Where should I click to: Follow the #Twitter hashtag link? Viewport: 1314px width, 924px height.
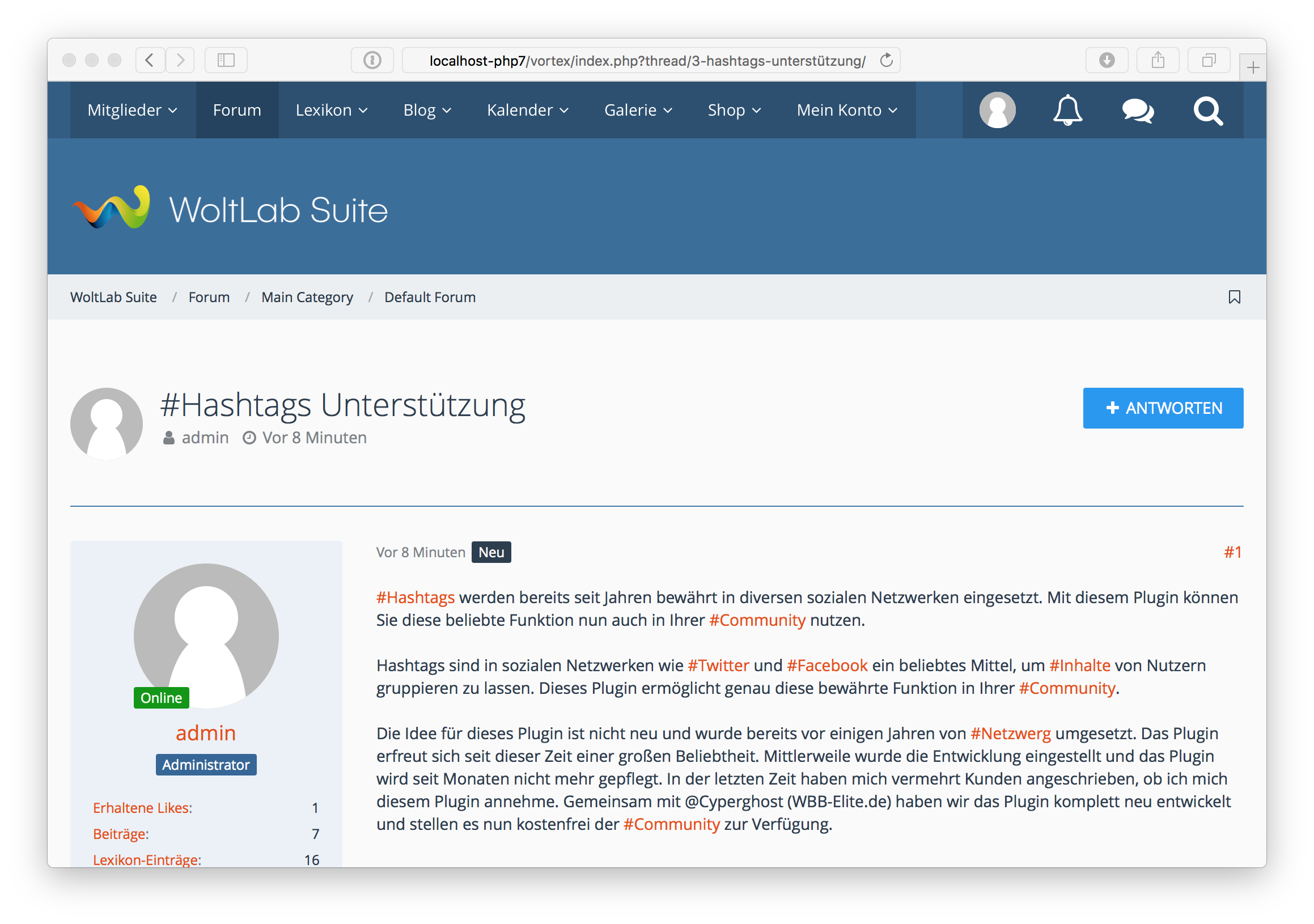[718, 666]
